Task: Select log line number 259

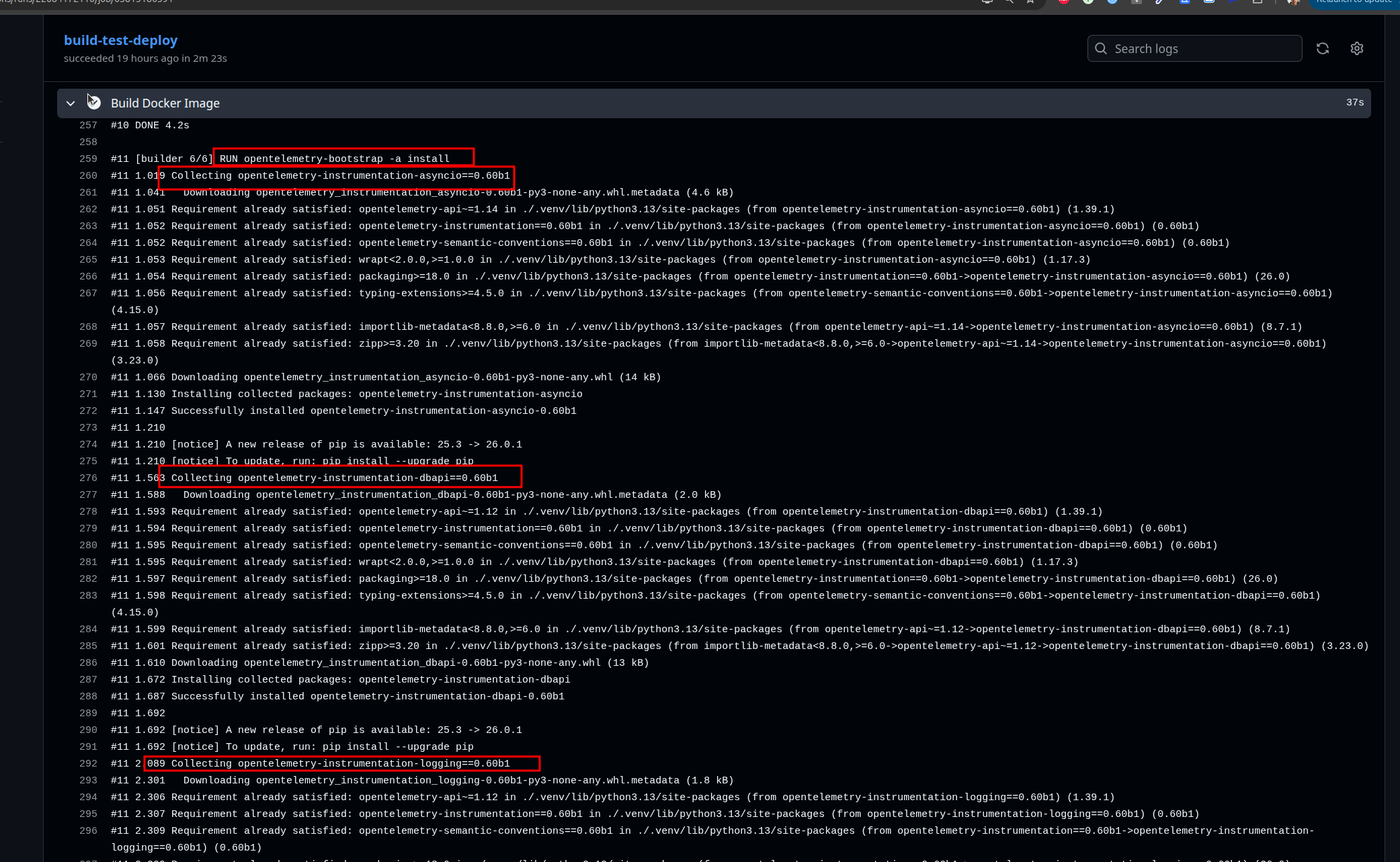Action: tap(88, 159)
